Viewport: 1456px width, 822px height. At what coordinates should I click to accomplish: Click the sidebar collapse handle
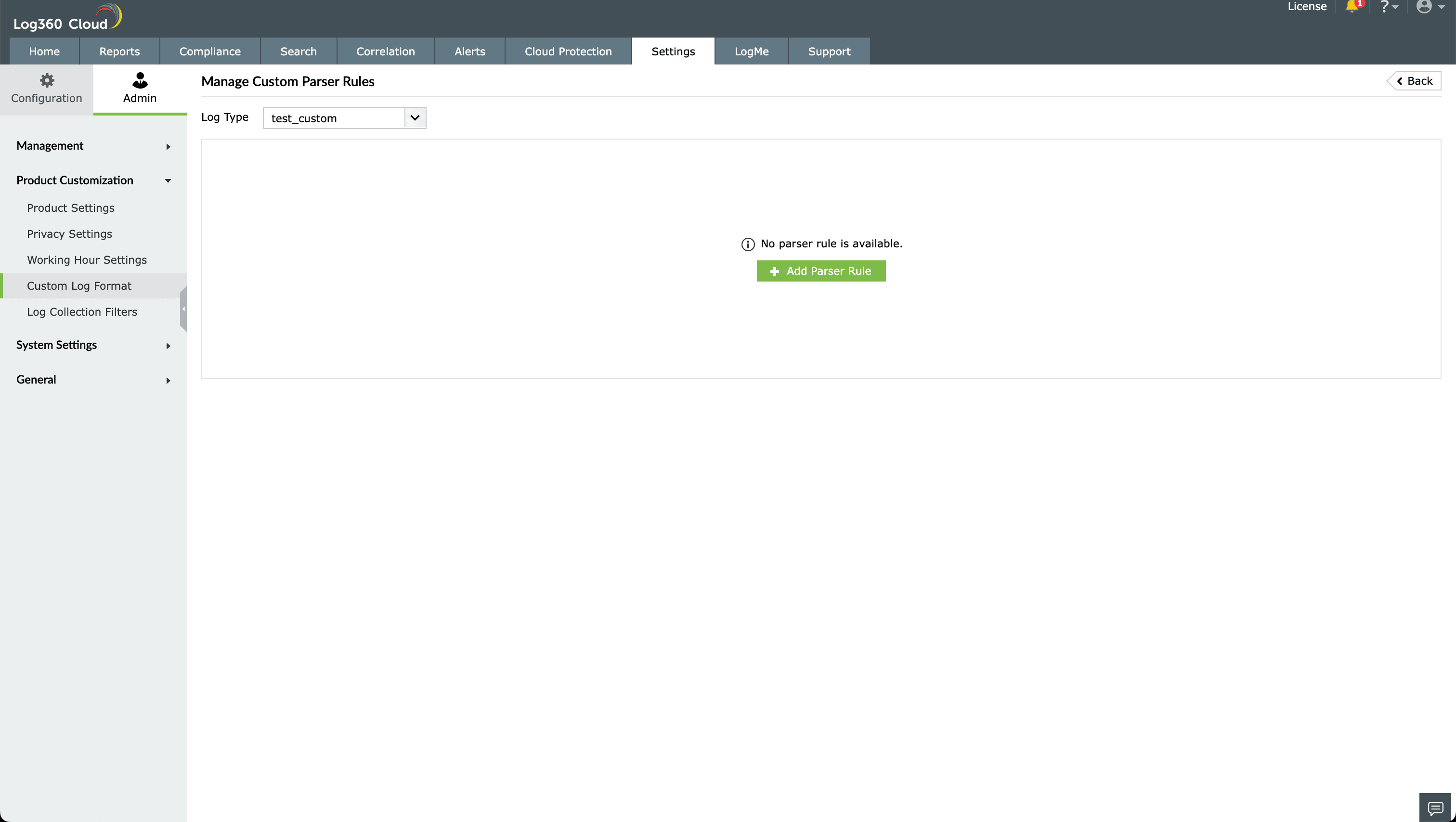tap(183, 308)
